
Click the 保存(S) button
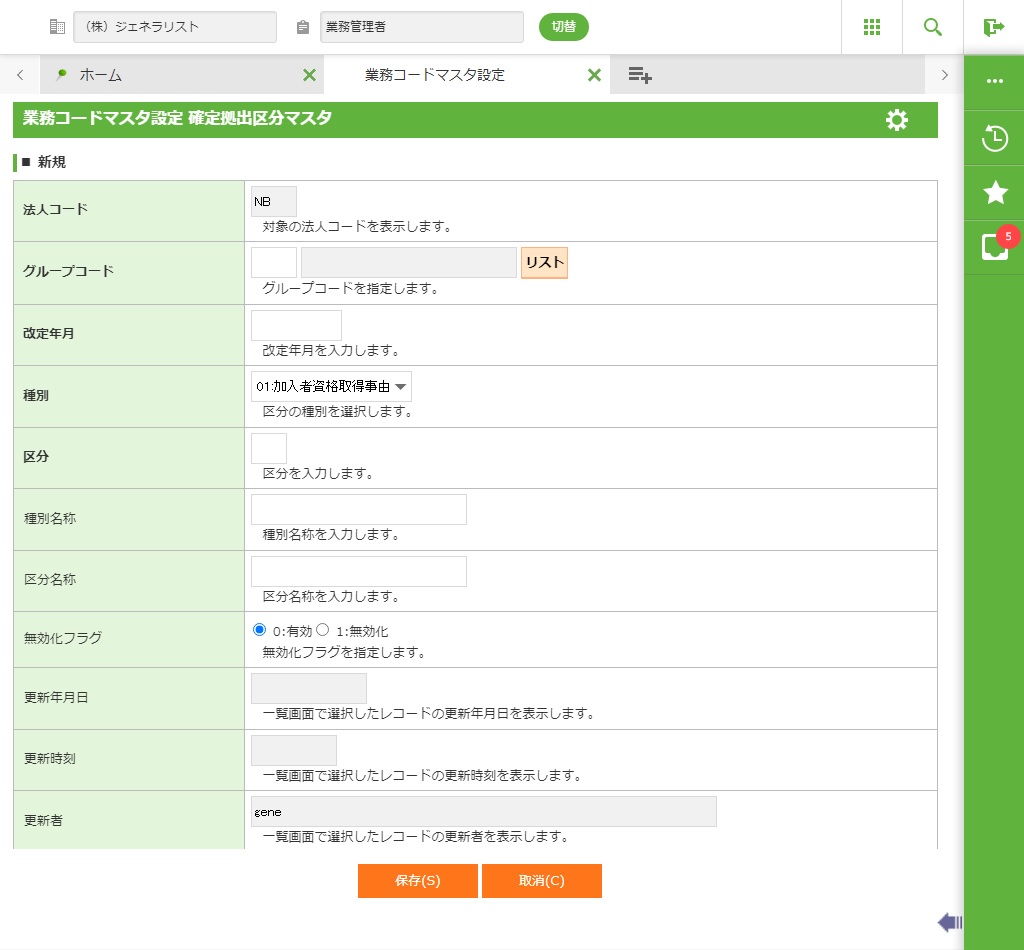click(417, 881)
